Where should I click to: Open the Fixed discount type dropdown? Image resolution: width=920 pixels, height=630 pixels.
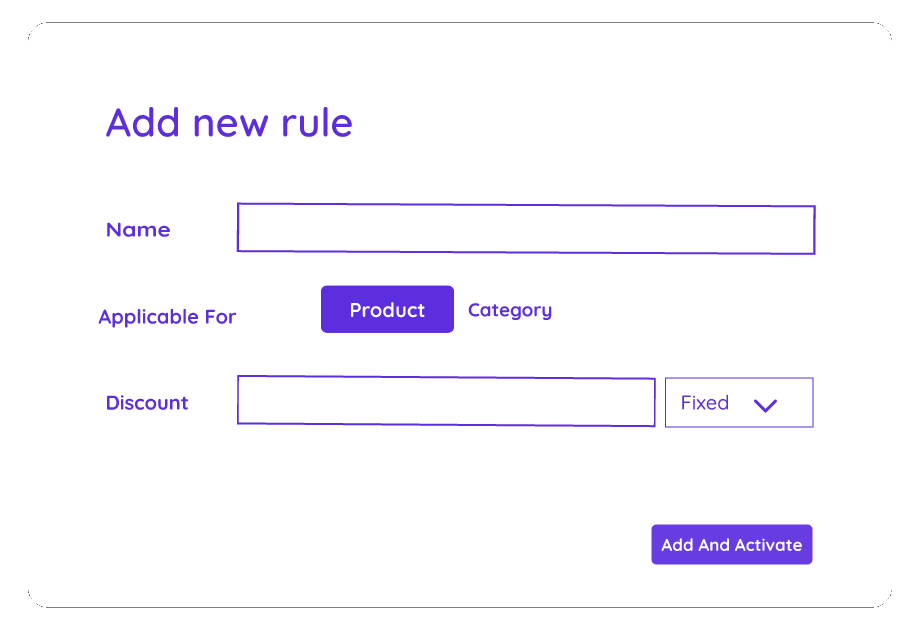pyautogui.click(x=739, y=403)
